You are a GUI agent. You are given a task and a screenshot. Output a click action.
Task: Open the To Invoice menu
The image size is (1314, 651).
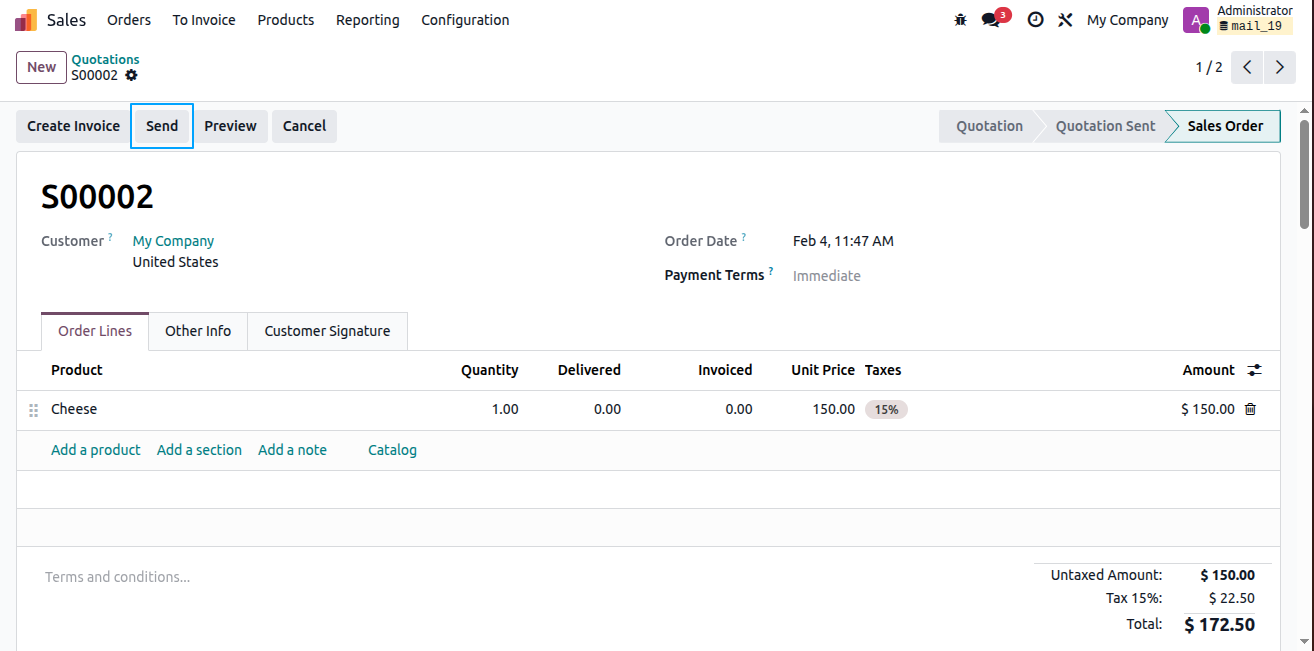(x=204, y=20)
